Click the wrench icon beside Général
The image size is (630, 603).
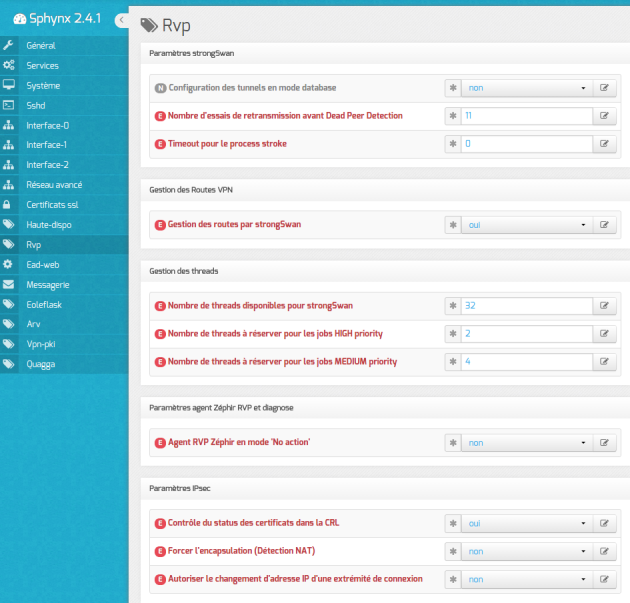(8, 45)
